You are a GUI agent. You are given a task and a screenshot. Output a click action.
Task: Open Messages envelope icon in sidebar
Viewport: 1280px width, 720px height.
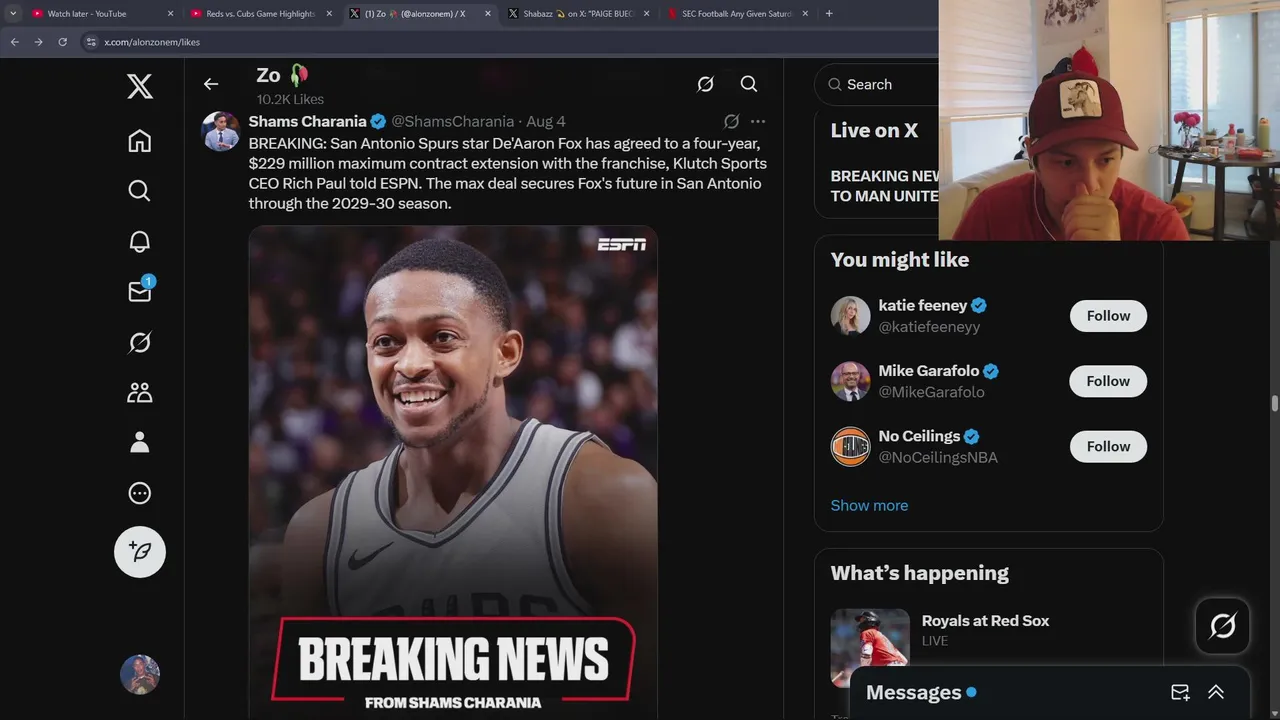coord(140,291)
